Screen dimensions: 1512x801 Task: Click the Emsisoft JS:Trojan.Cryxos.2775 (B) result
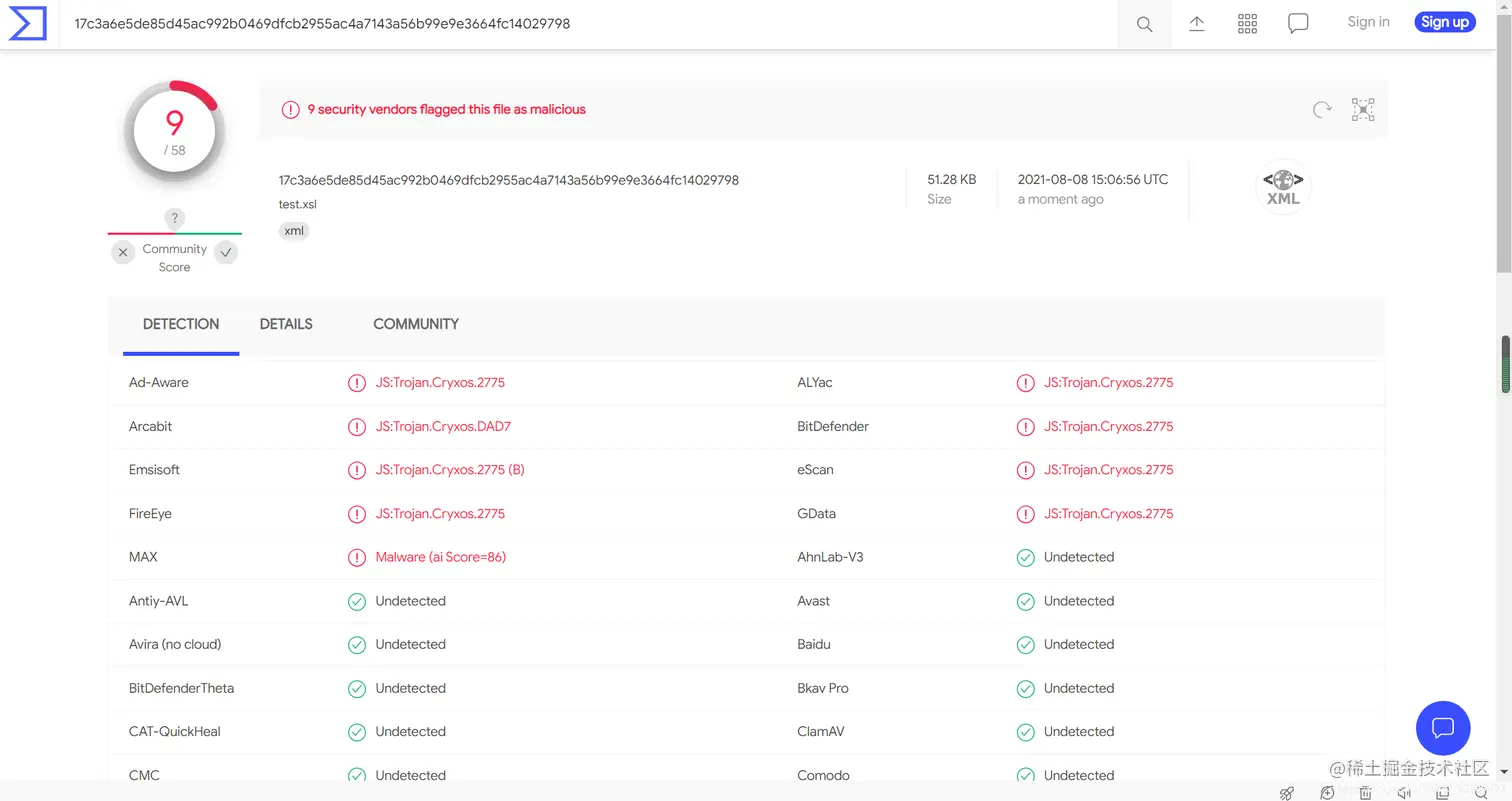pos(450,470)
